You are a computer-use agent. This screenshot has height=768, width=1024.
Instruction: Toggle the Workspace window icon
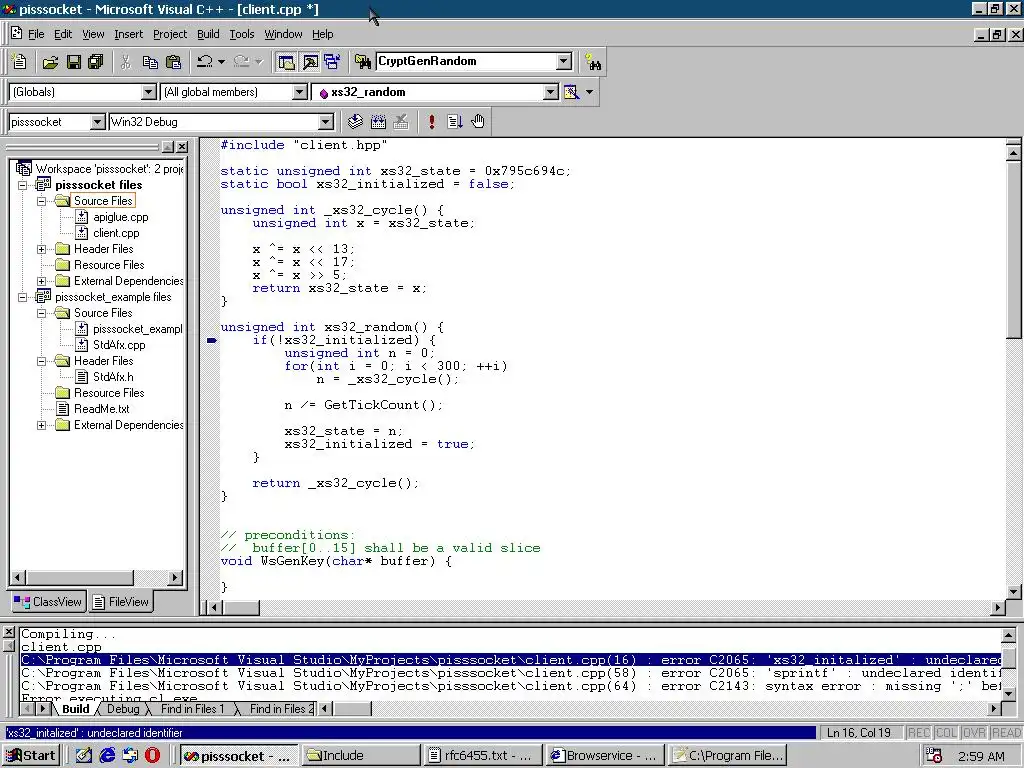[x=286, y=62]
